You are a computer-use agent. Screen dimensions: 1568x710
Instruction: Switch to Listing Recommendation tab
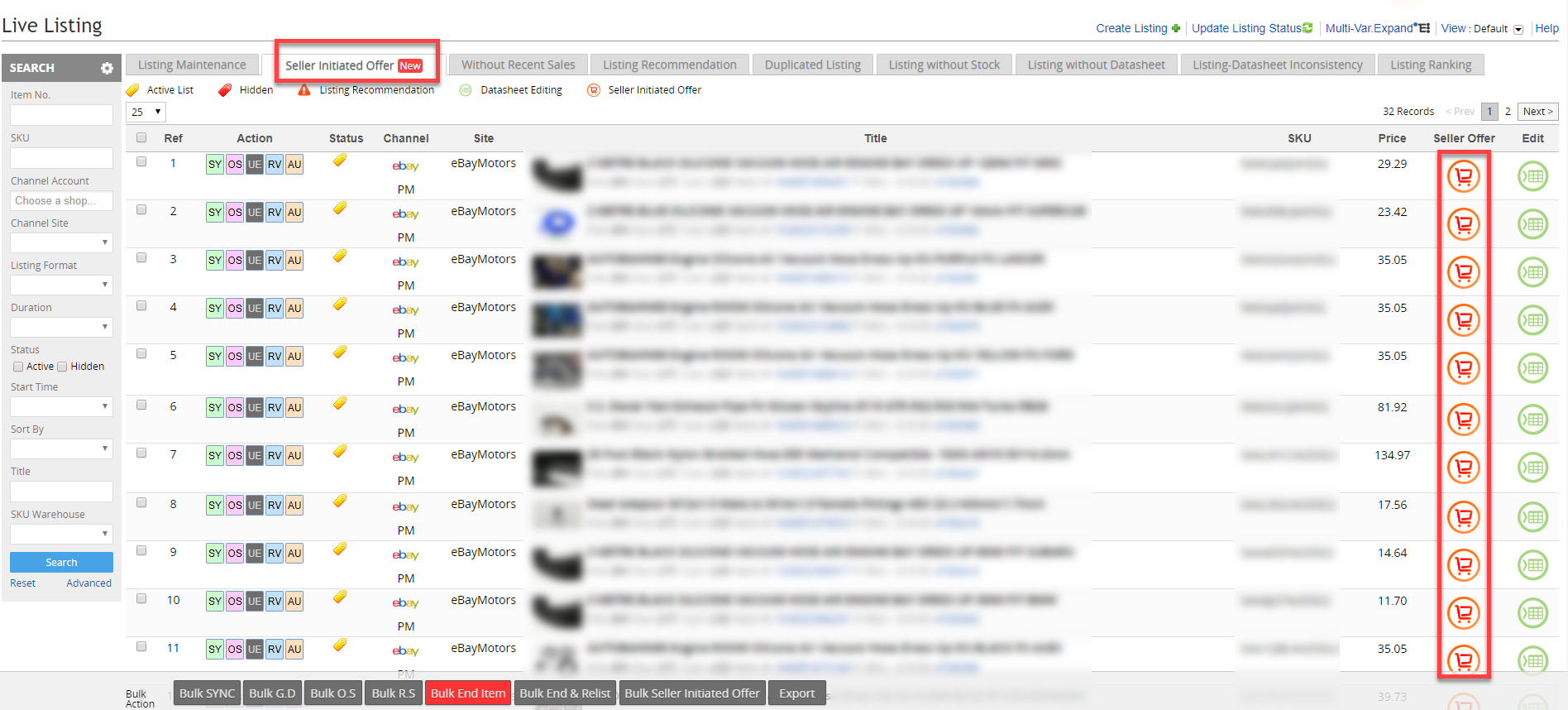(x=670, y=65)
